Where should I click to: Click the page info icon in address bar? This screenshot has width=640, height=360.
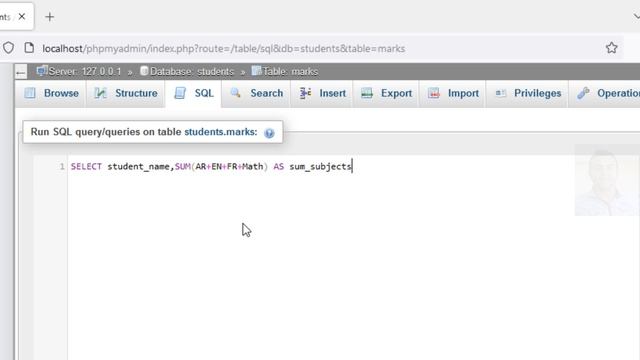tap(29, 48)
